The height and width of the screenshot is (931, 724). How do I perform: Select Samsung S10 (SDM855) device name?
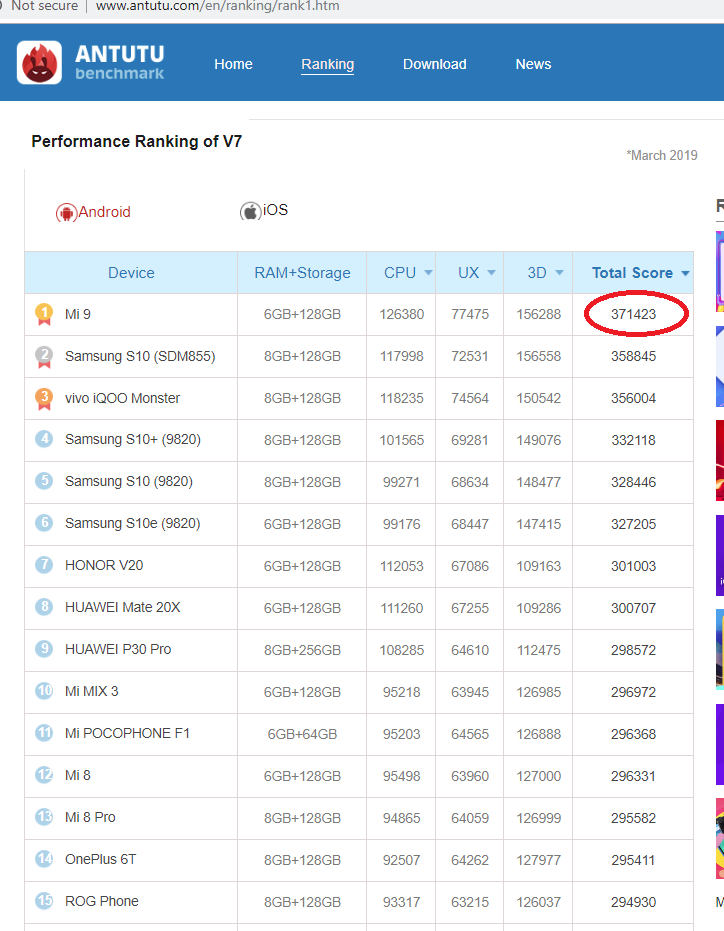pos(140,356)
